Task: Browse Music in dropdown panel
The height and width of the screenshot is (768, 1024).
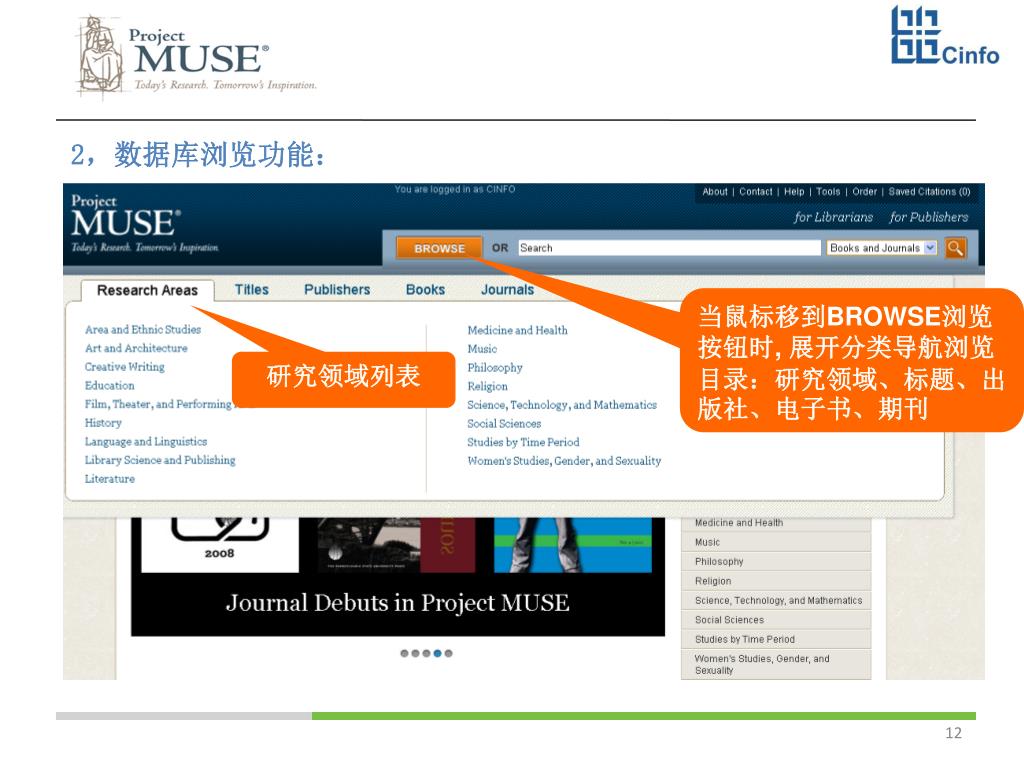Action: point(482,349)
